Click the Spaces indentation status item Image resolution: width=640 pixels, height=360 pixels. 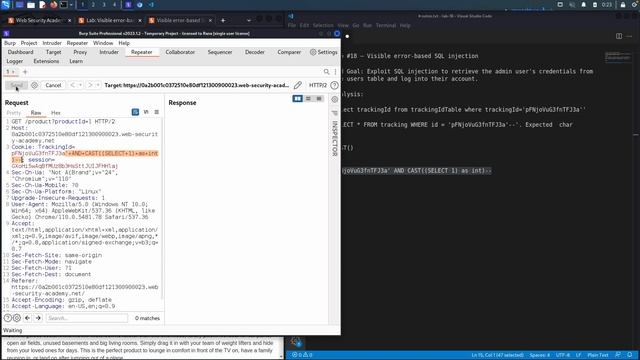coord(540,355)
